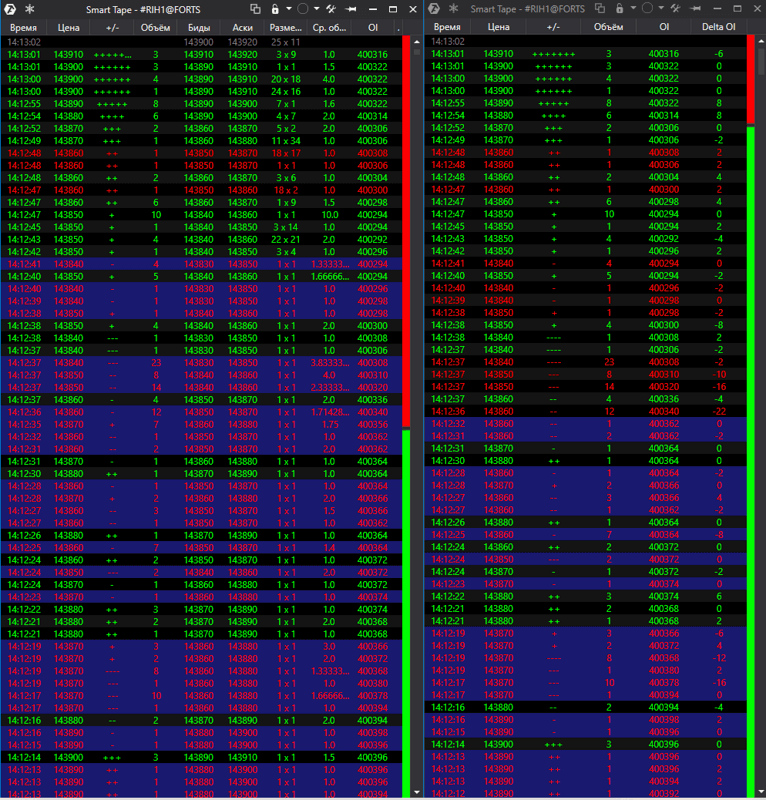Duplicate the left Smart Tape window via the copy icon
This screenshot has width=766, height=800.
[255, 9]
